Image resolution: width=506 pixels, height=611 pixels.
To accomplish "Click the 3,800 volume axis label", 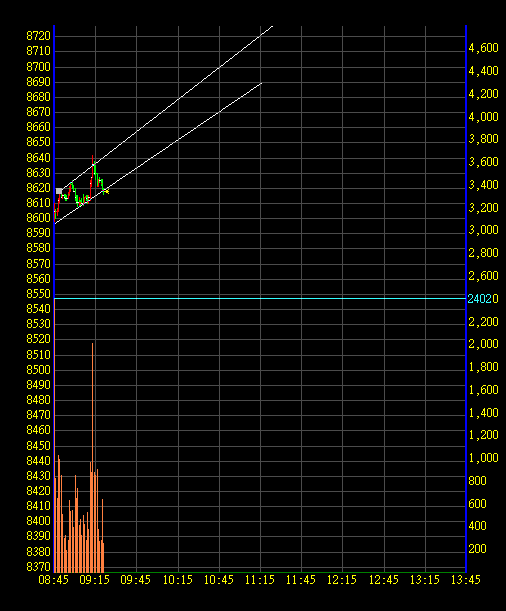I will point(483,139).
